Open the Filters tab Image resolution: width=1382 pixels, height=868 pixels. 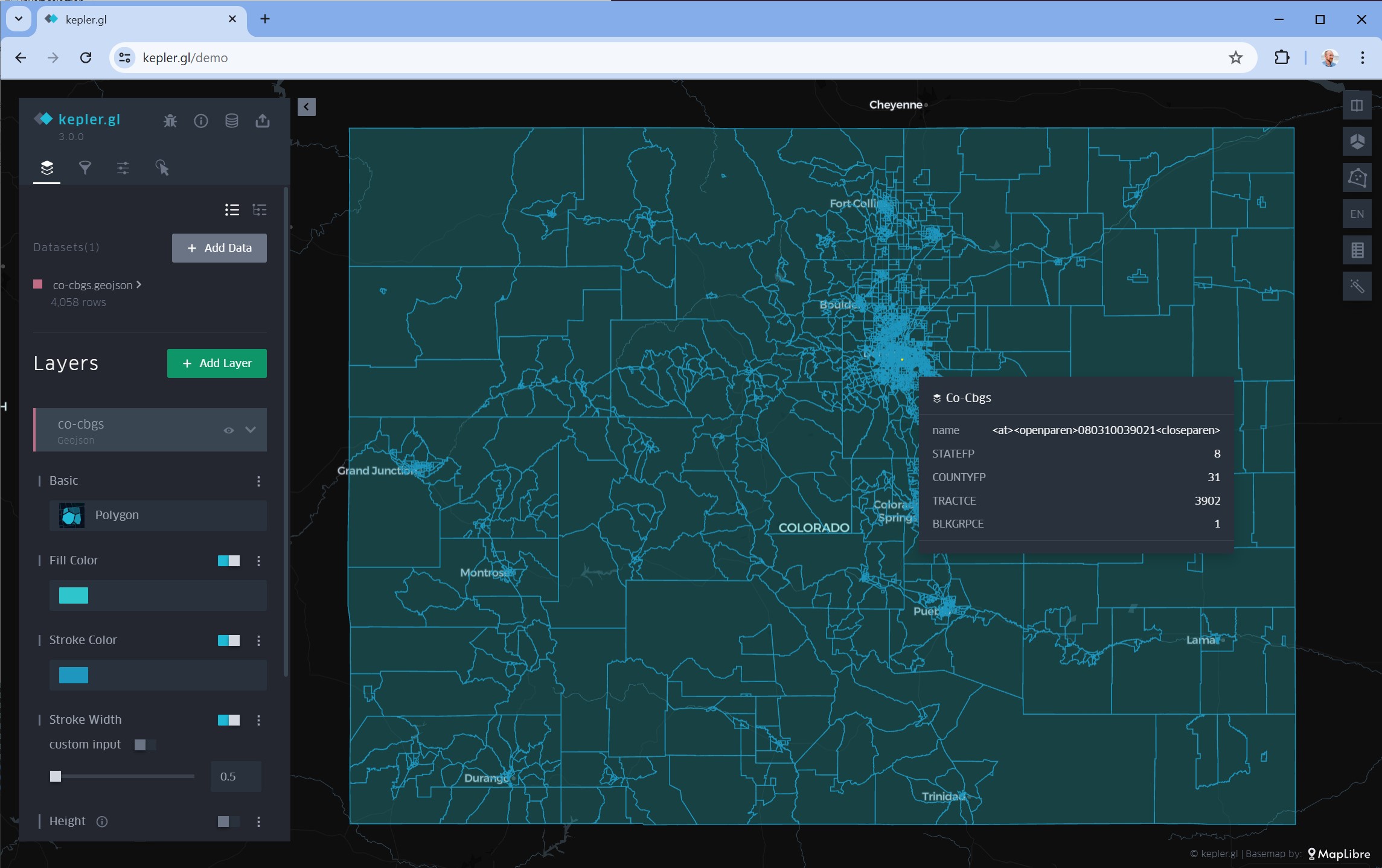(85, 168)
